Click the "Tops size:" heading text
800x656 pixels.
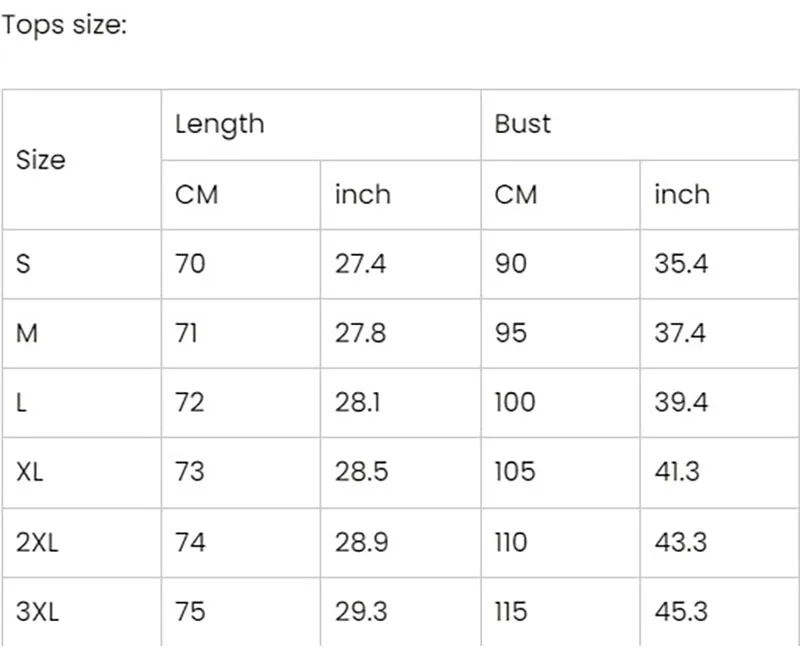(64, 25)
